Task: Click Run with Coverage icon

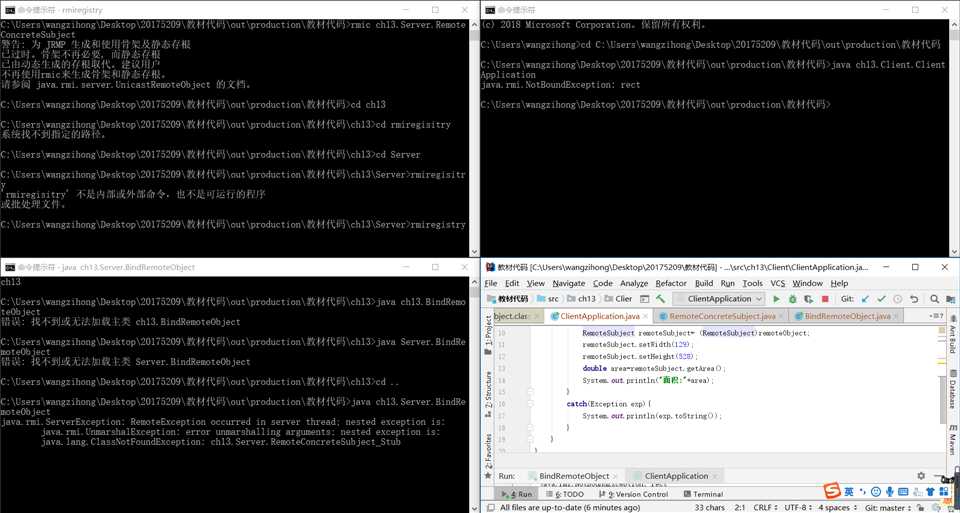Action: click(808, 299)
